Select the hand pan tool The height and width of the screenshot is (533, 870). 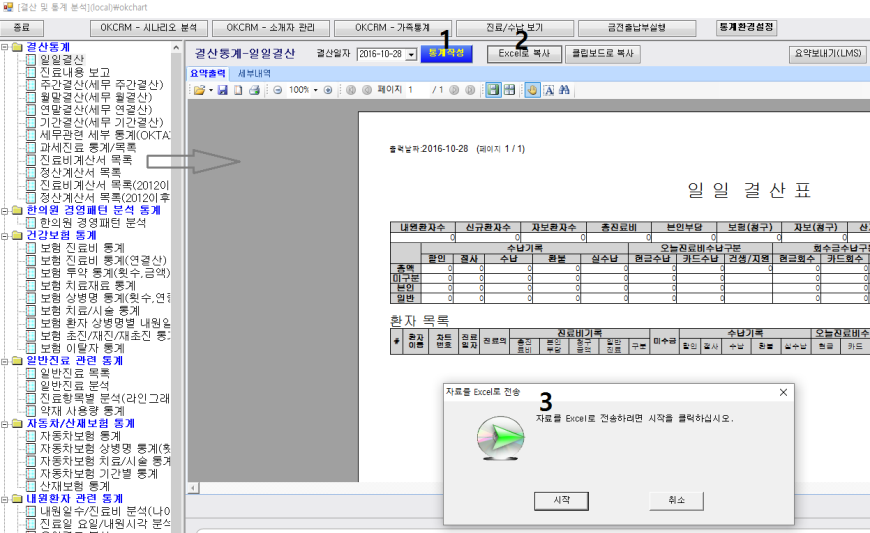tap(532, 90)
